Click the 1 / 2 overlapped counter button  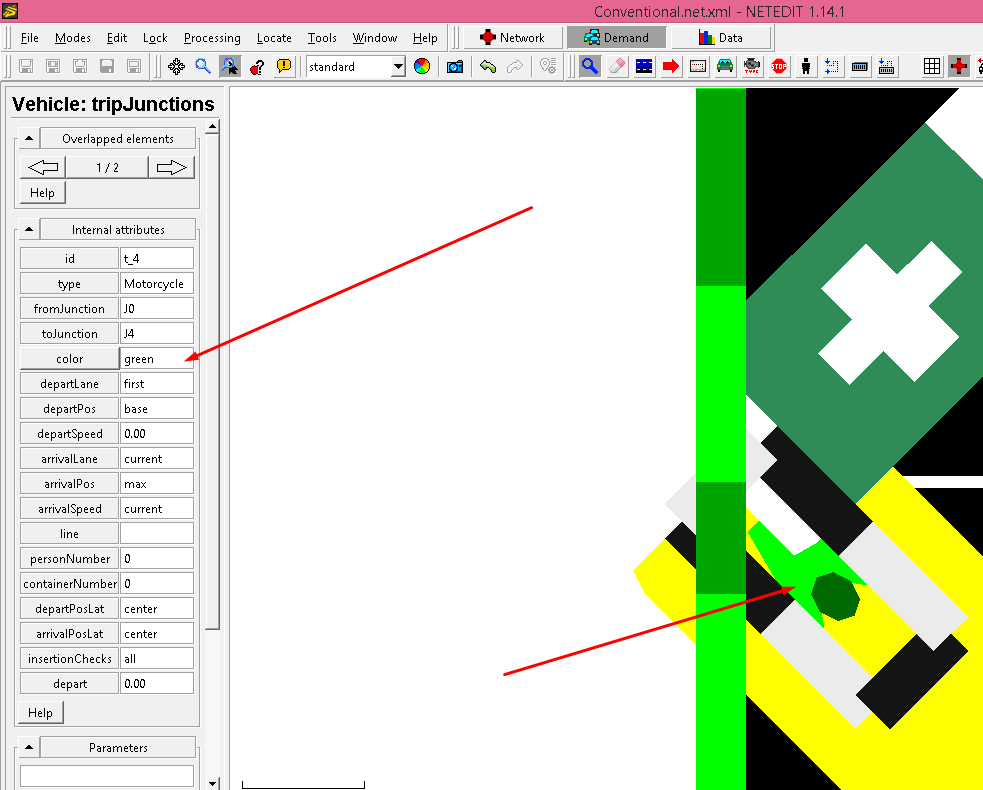tap(107, 167)
